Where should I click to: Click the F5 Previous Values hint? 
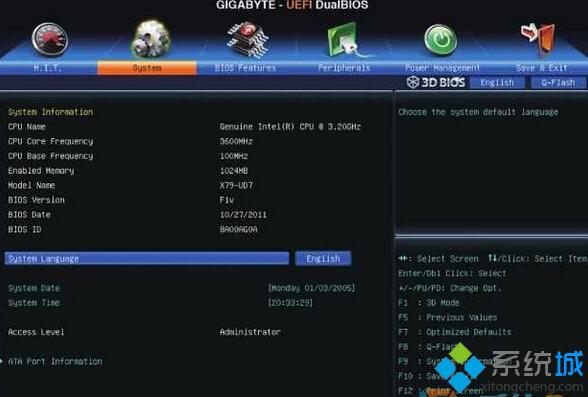(x=447, y=317)
